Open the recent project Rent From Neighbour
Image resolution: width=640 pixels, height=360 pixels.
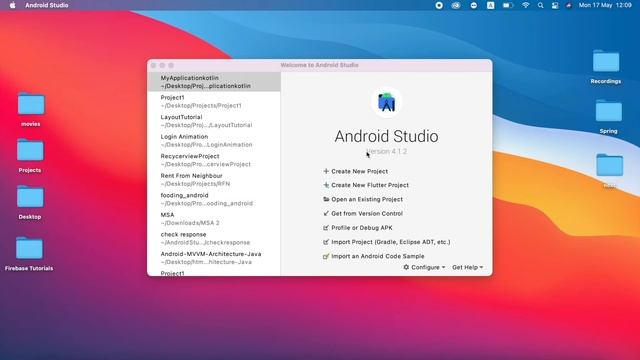pos(214,180)
